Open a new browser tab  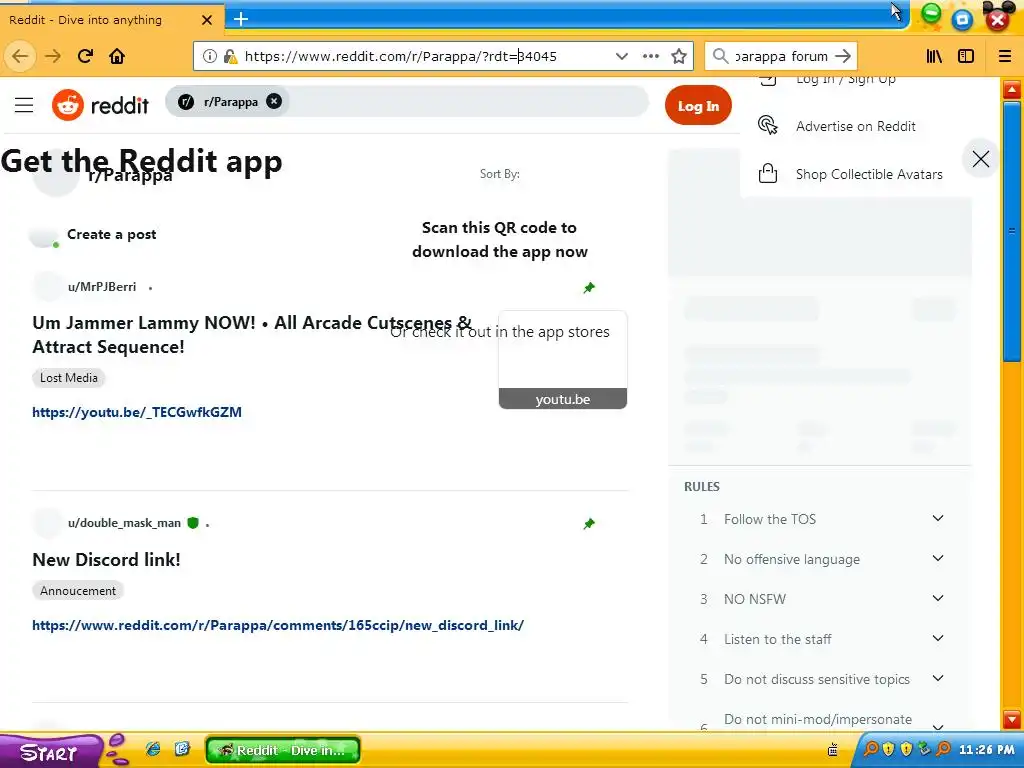point(241,19)
